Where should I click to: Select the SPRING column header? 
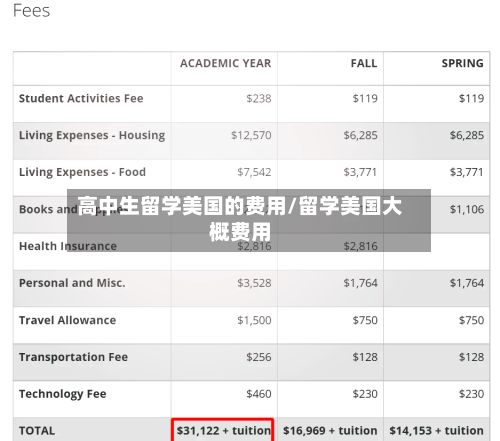[x=463, y=63]
